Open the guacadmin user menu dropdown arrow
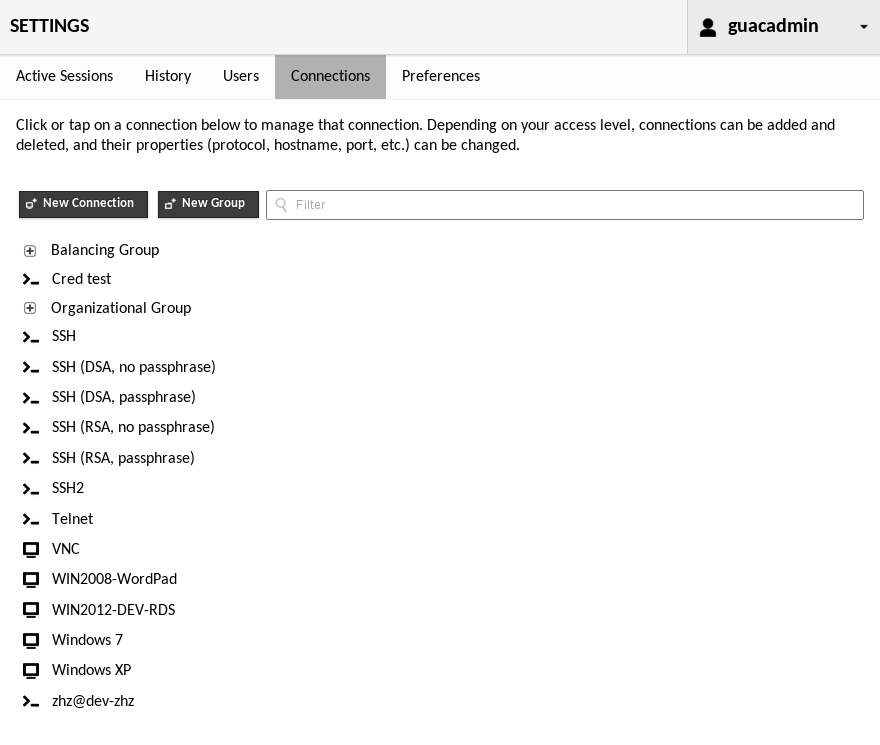 [864, 27]
